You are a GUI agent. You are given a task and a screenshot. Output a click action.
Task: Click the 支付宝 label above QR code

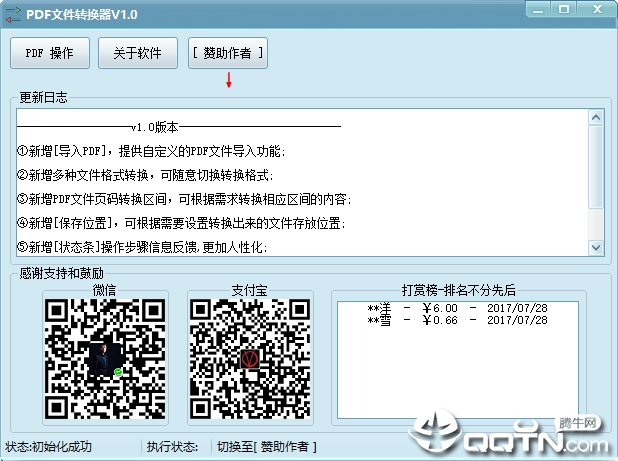click(249, 290)
